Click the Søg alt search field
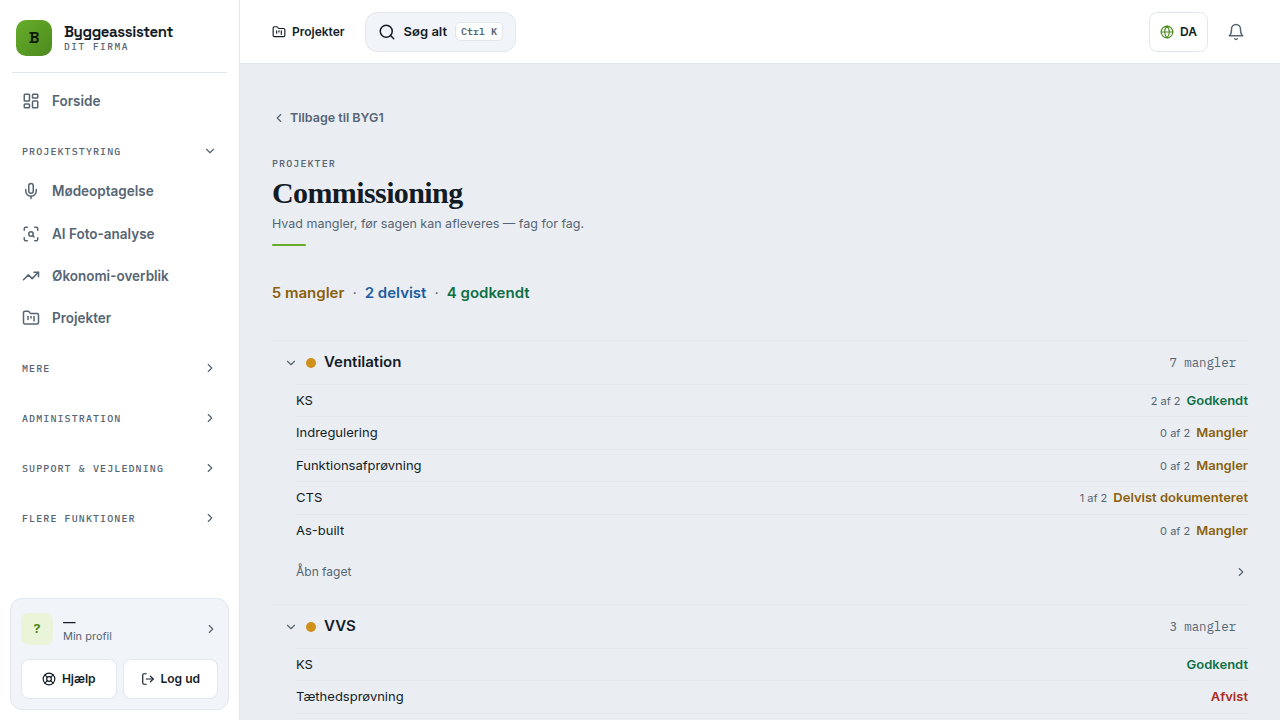 coord(440,32)
